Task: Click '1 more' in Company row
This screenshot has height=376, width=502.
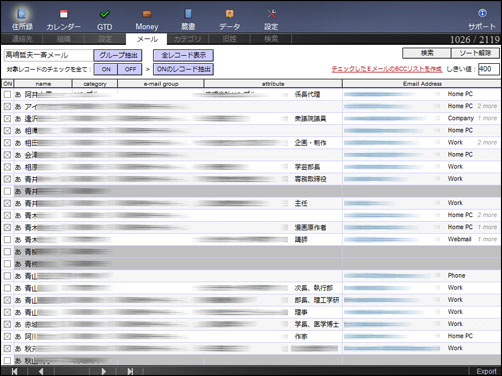Action: pos(487,118)
